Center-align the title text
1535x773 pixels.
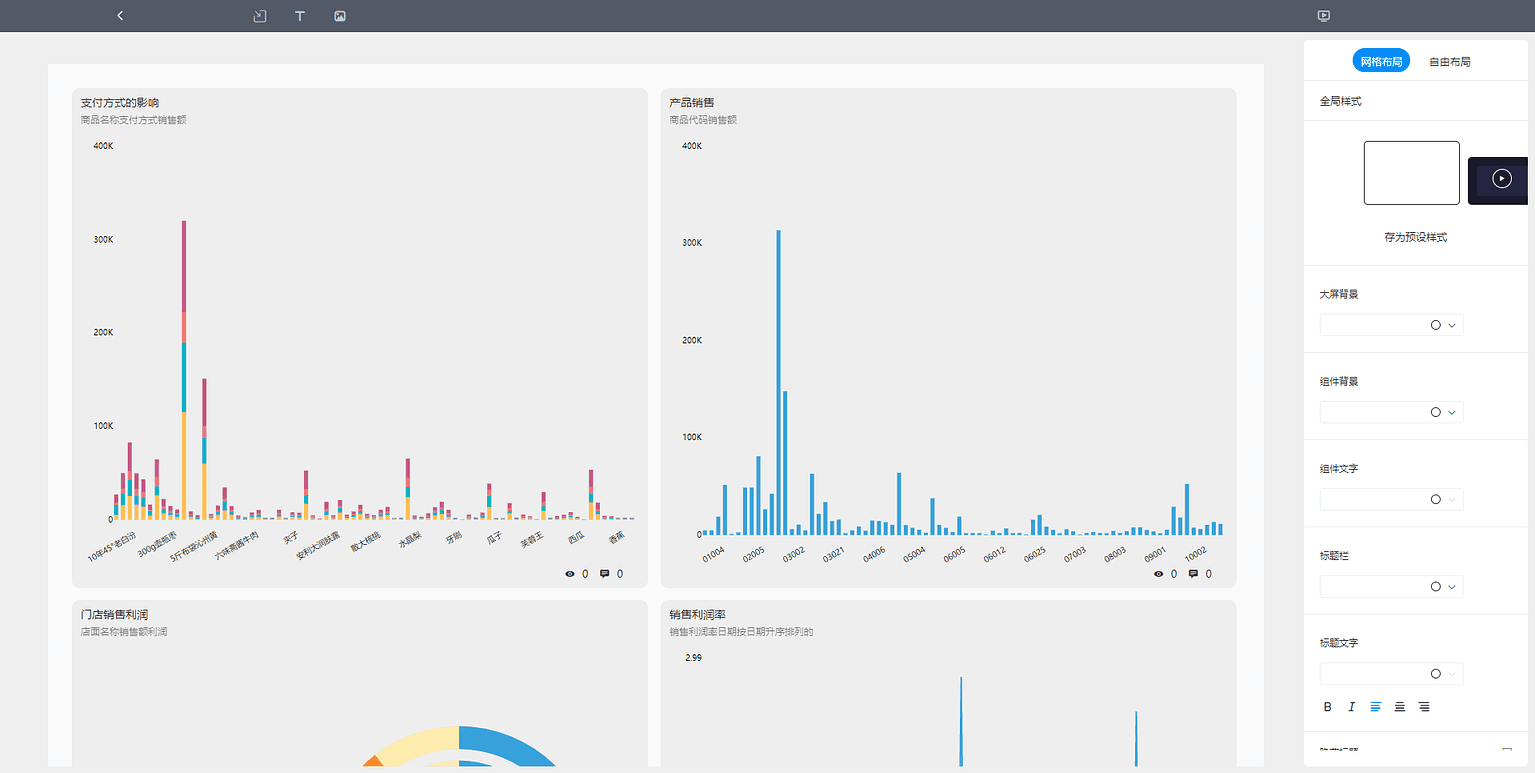[x=1400, y=707]
